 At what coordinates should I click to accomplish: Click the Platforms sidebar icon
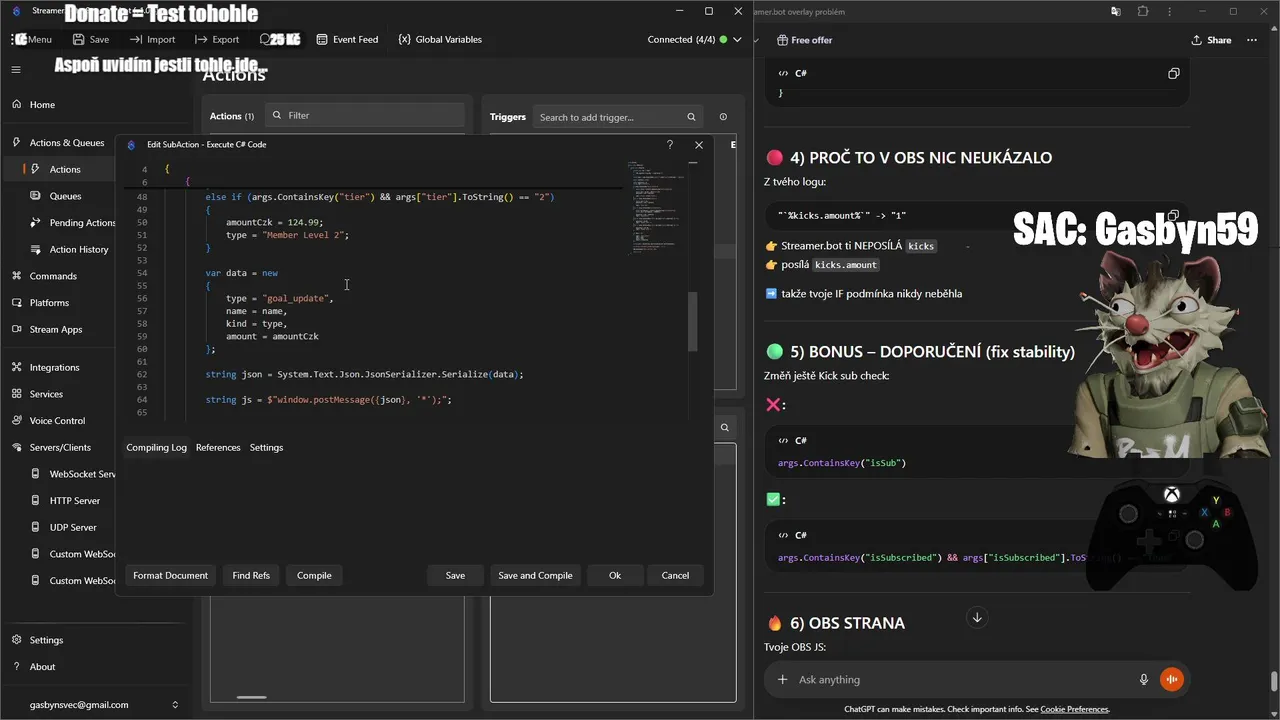click(x=17, y=303)
